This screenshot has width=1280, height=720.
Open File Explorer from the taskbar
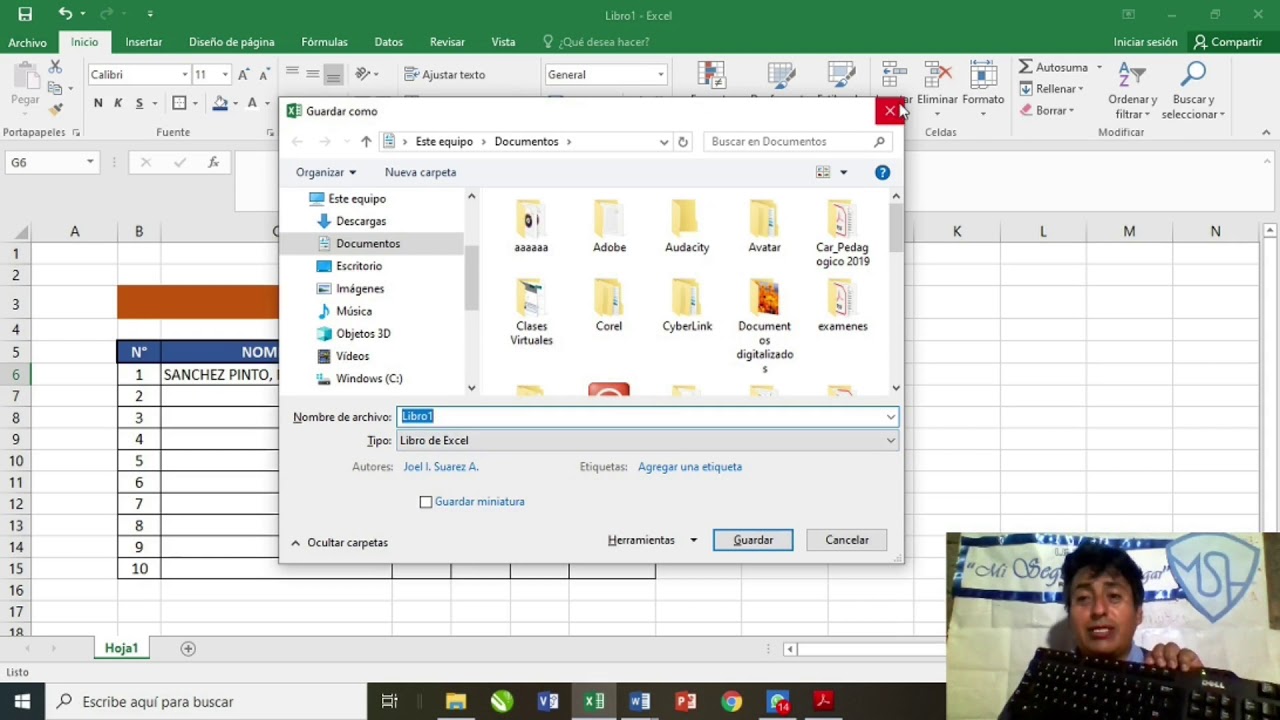[x=456, y=701]
